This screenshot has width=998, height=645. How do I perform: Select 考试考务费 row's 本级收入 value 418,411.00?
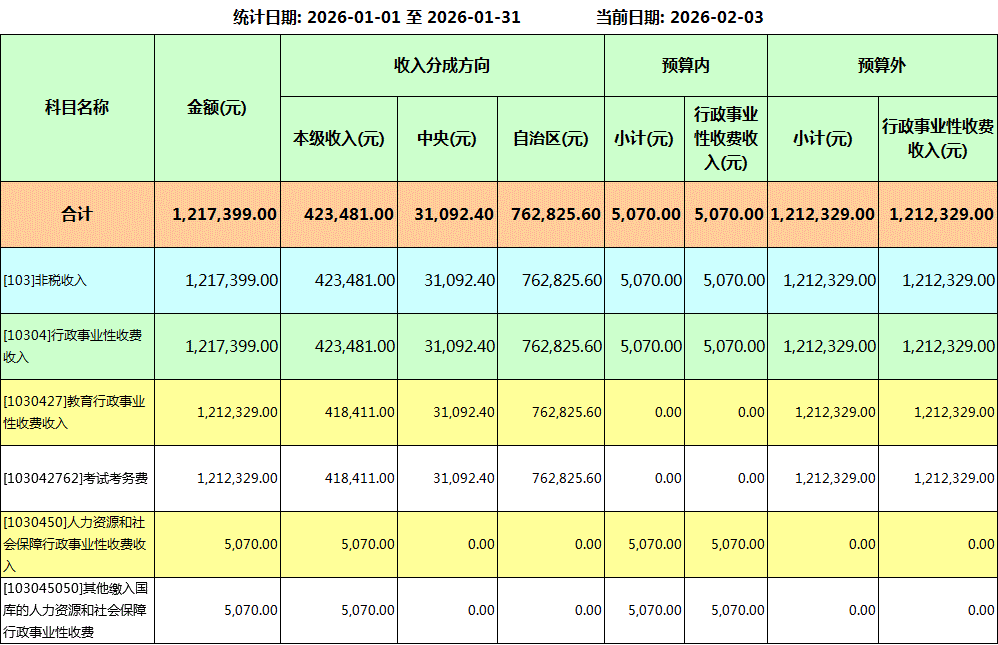coord(360,479)
